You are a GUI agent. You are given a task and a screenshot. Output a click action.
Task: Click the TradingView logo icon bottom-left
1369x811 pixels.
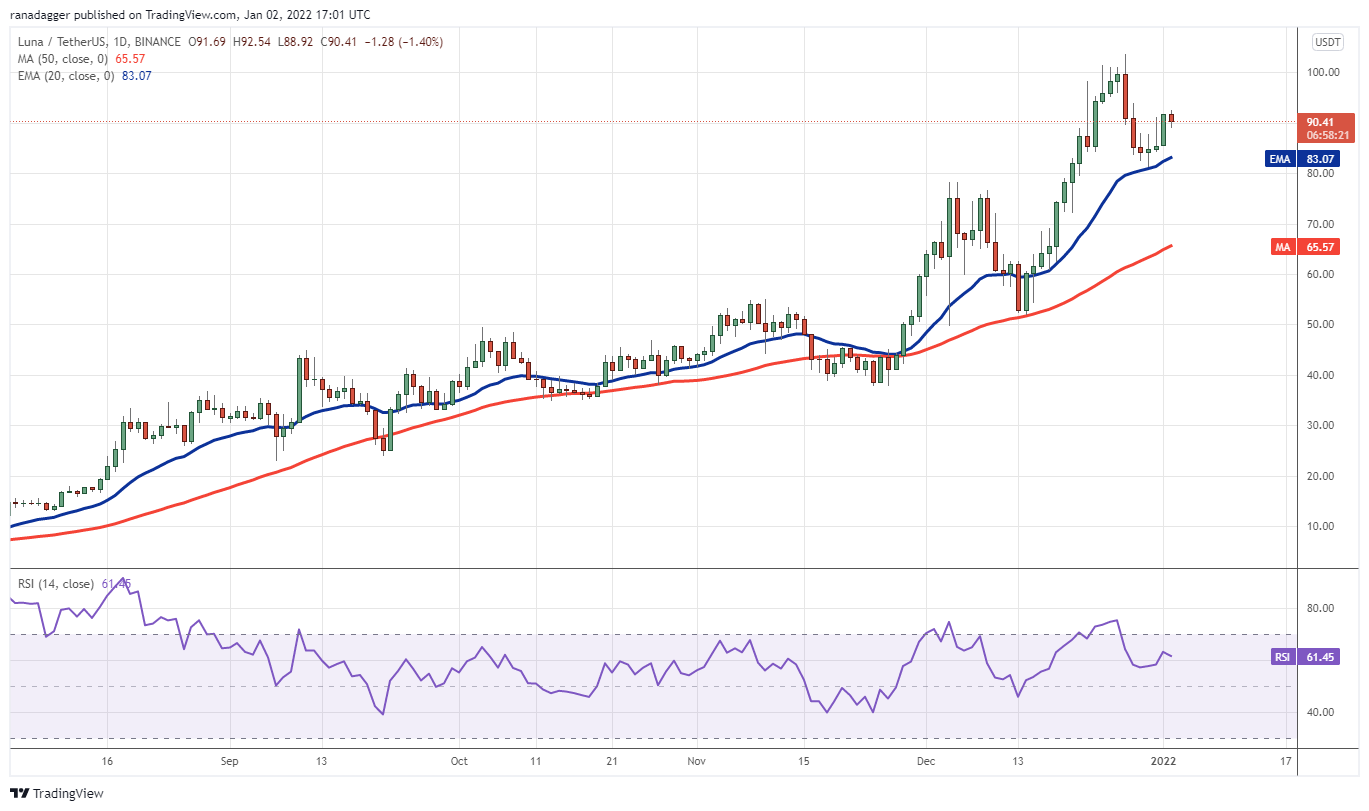click(x=18, y=794)
